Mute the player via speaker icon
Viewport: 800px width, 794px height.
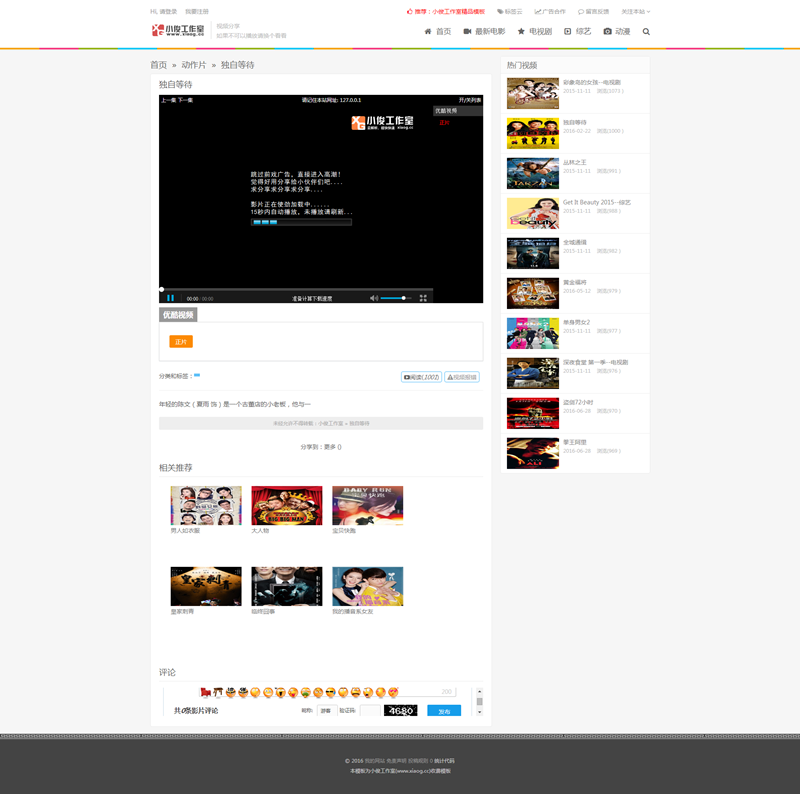(x=374, y=298)
